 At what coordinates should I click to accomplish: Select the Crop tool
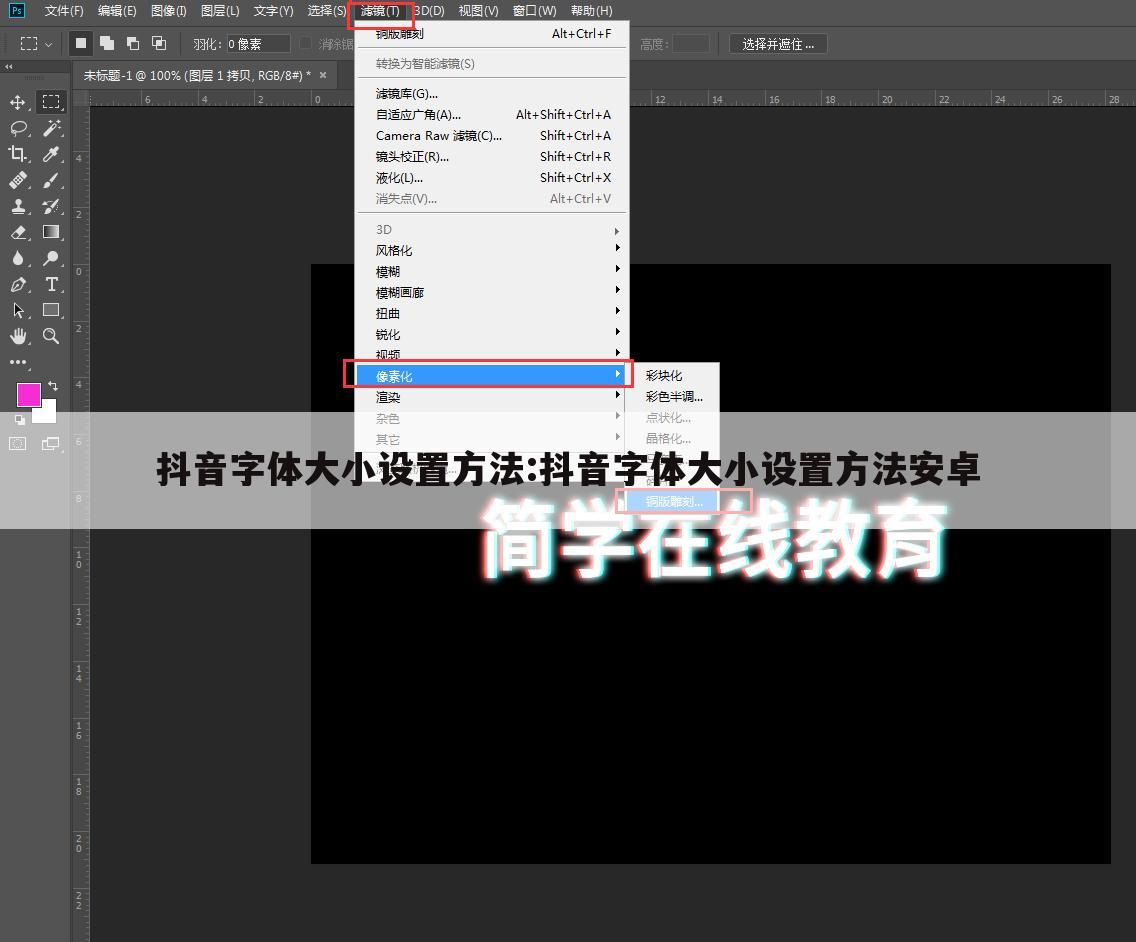18,154
